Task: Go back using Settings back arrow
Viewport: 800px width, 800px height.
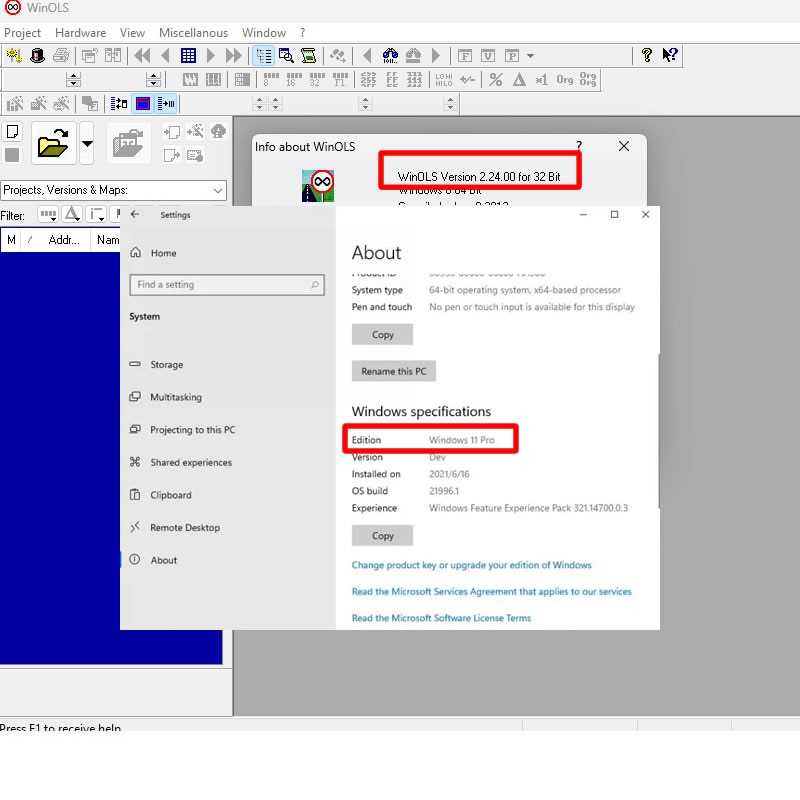Action: click(135, 214)
